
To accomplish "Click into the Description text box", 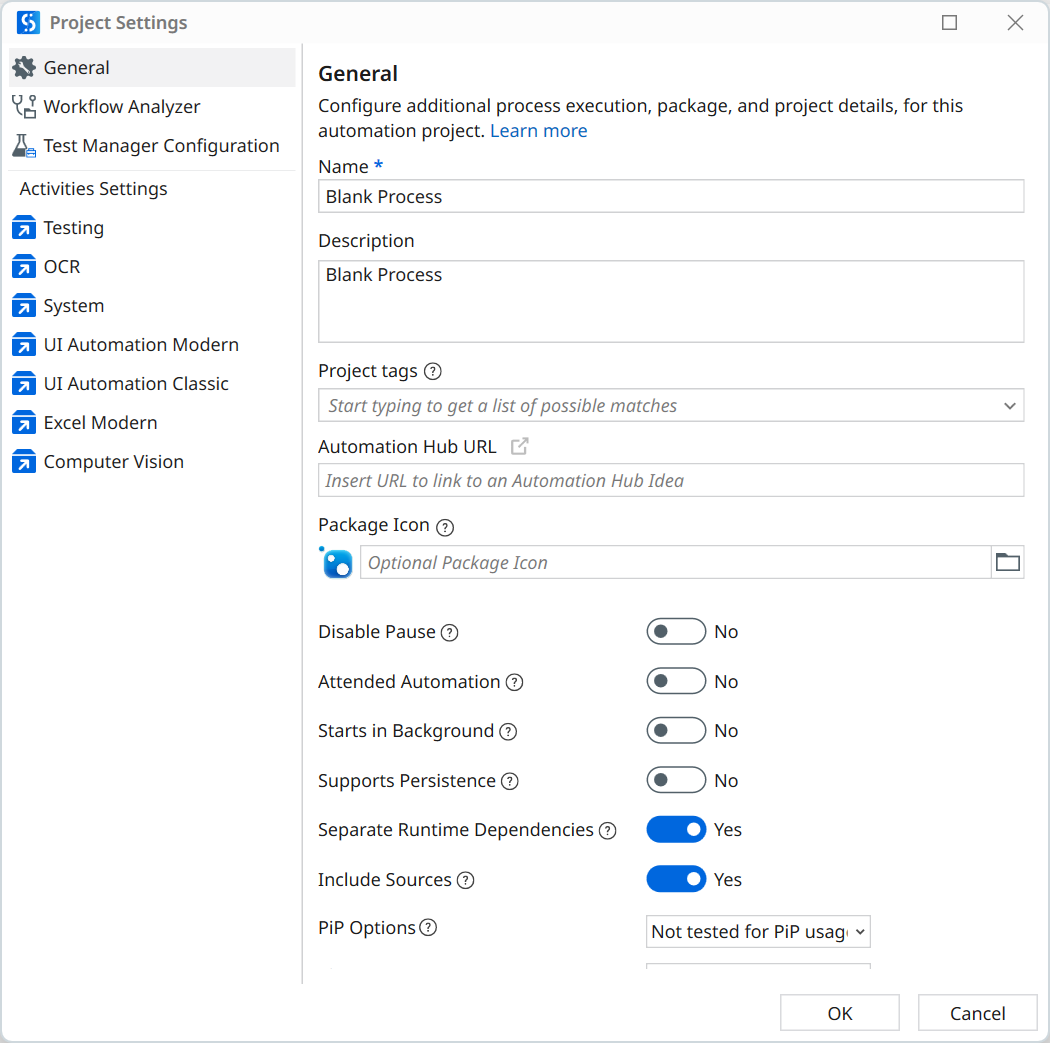I will click(x=670, y=302).
